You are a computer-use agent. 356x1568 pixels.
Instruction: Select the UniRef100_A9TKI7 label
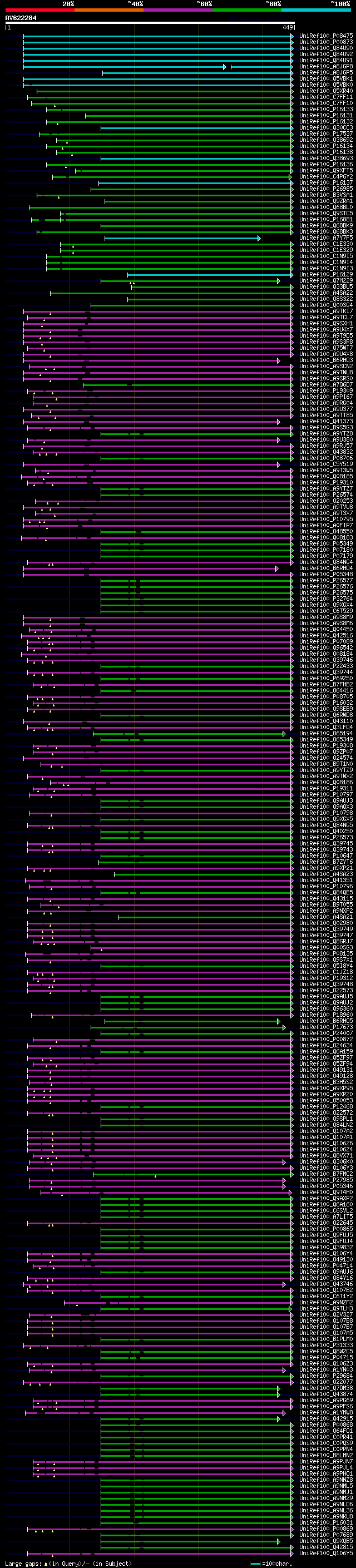tap(325, 311)
